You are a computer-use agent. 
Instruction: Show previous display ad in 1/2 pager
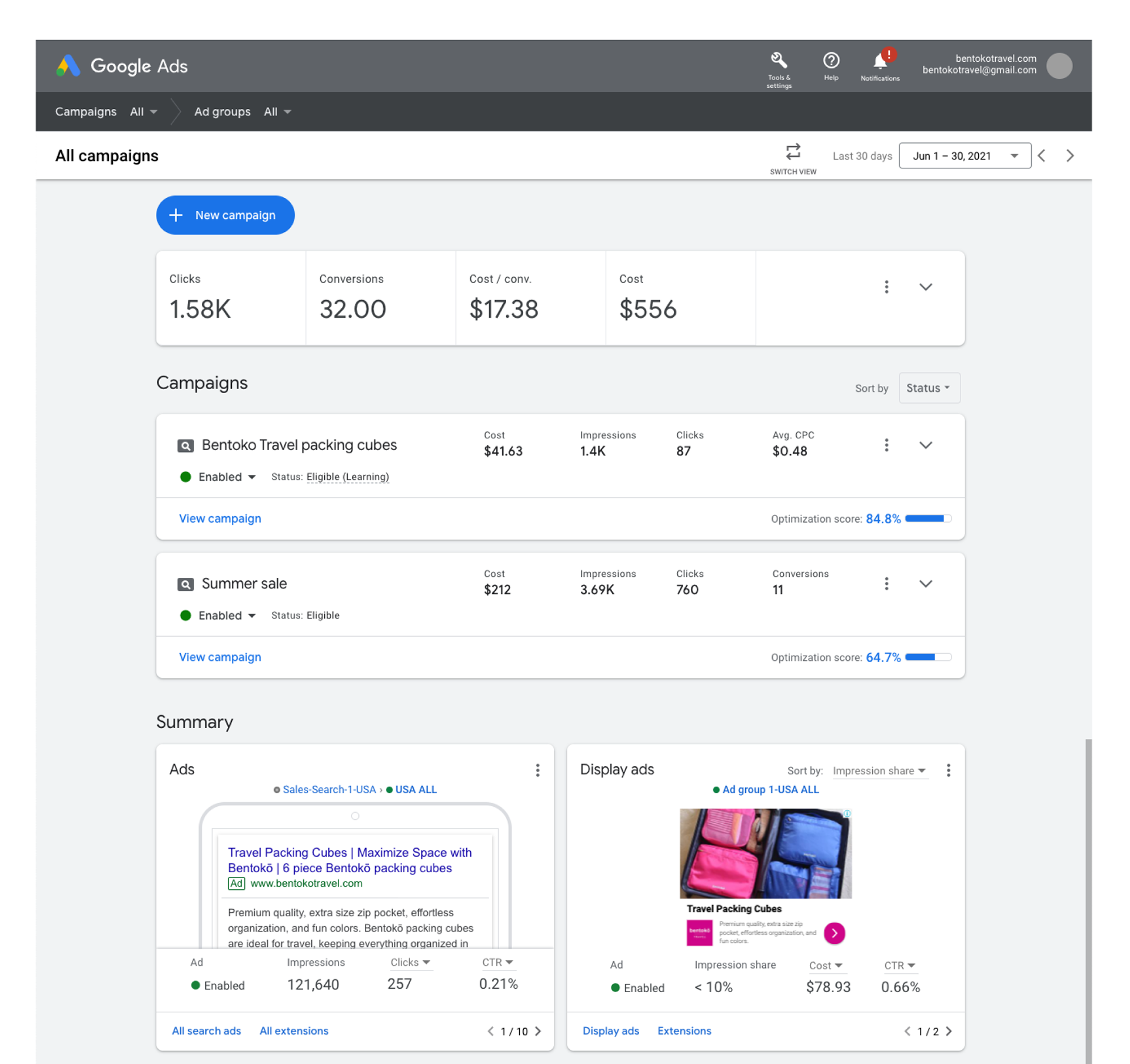907,1031
